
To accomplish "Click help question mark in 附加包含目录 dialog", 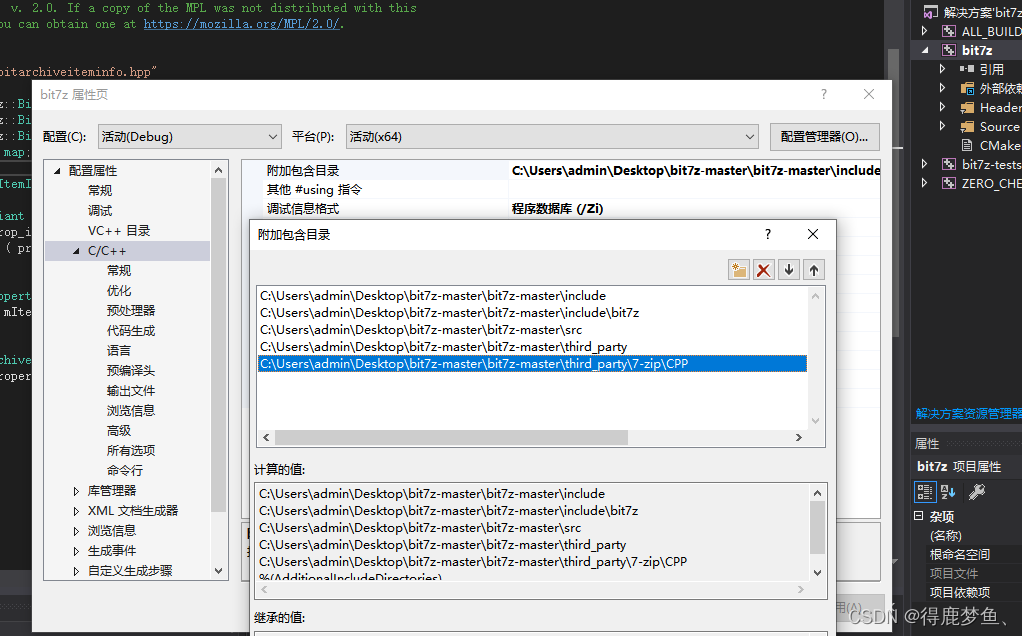I will point(768,234).
